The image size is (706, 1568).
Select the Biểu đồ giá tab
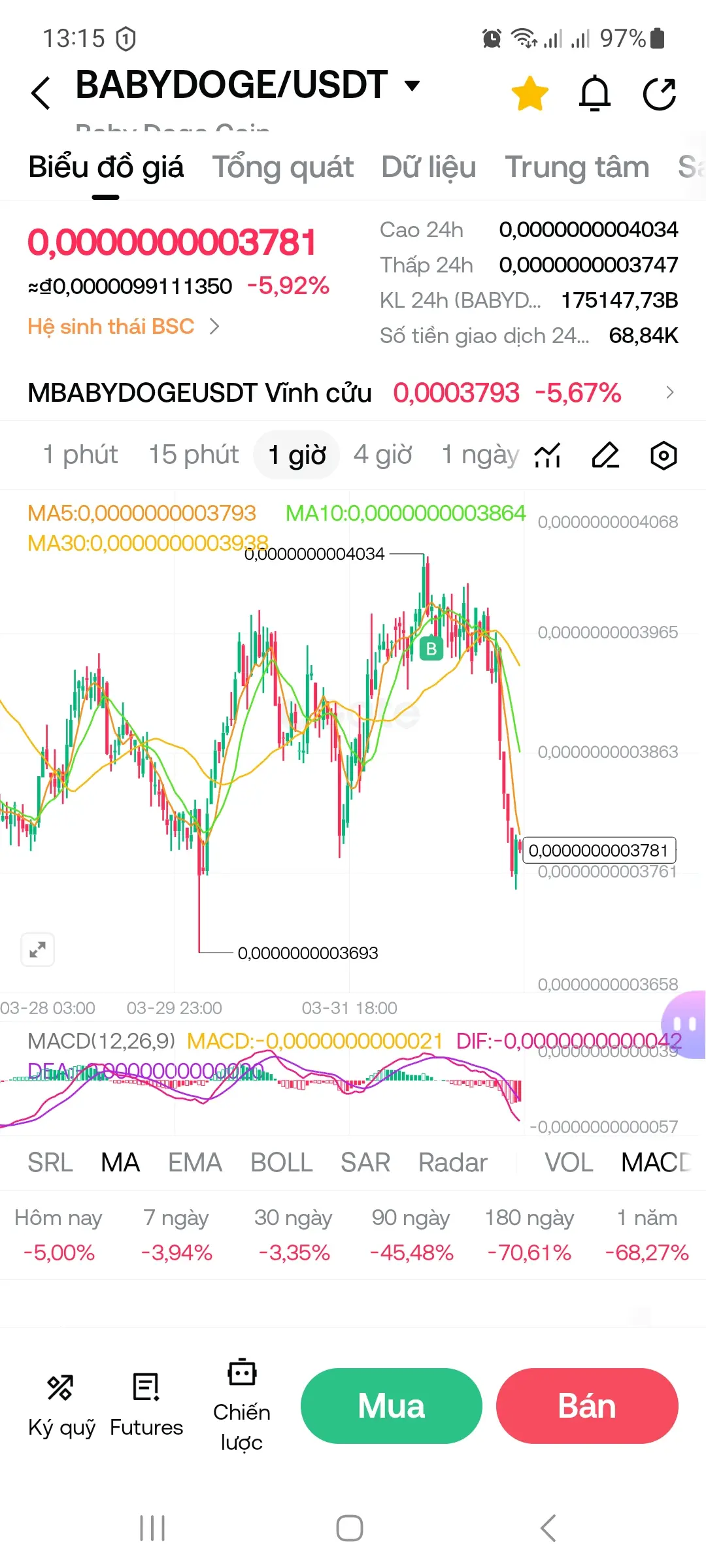pyautogui.click(x=106, y=167)
